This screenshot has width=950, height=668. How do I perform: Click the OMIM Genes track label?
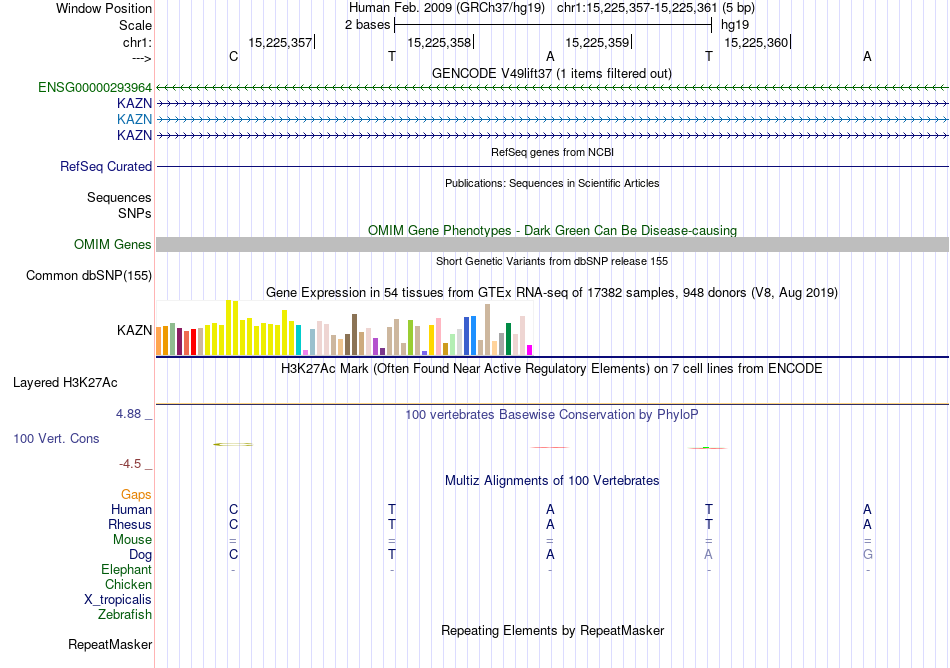pyautogui.click(x=113, y=245)
